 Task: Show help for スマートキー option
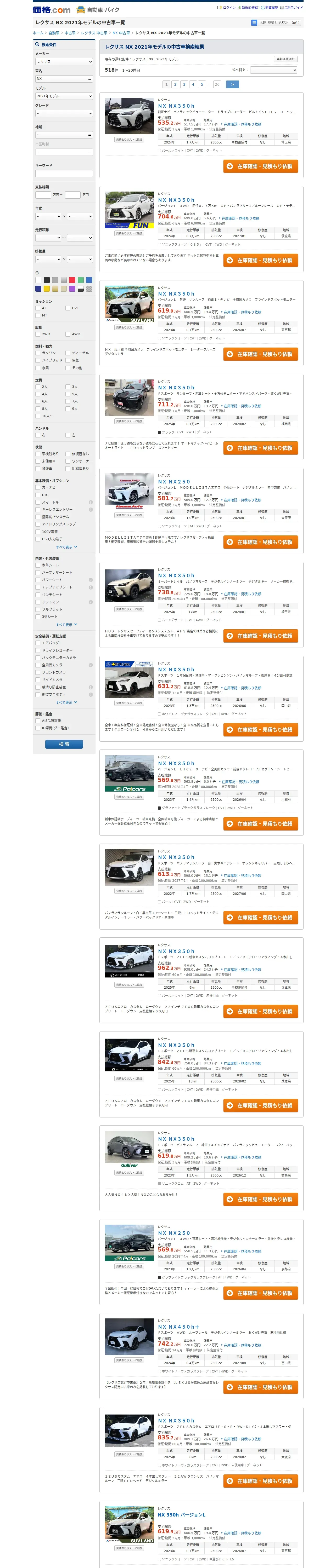click(x=91, y=502)
